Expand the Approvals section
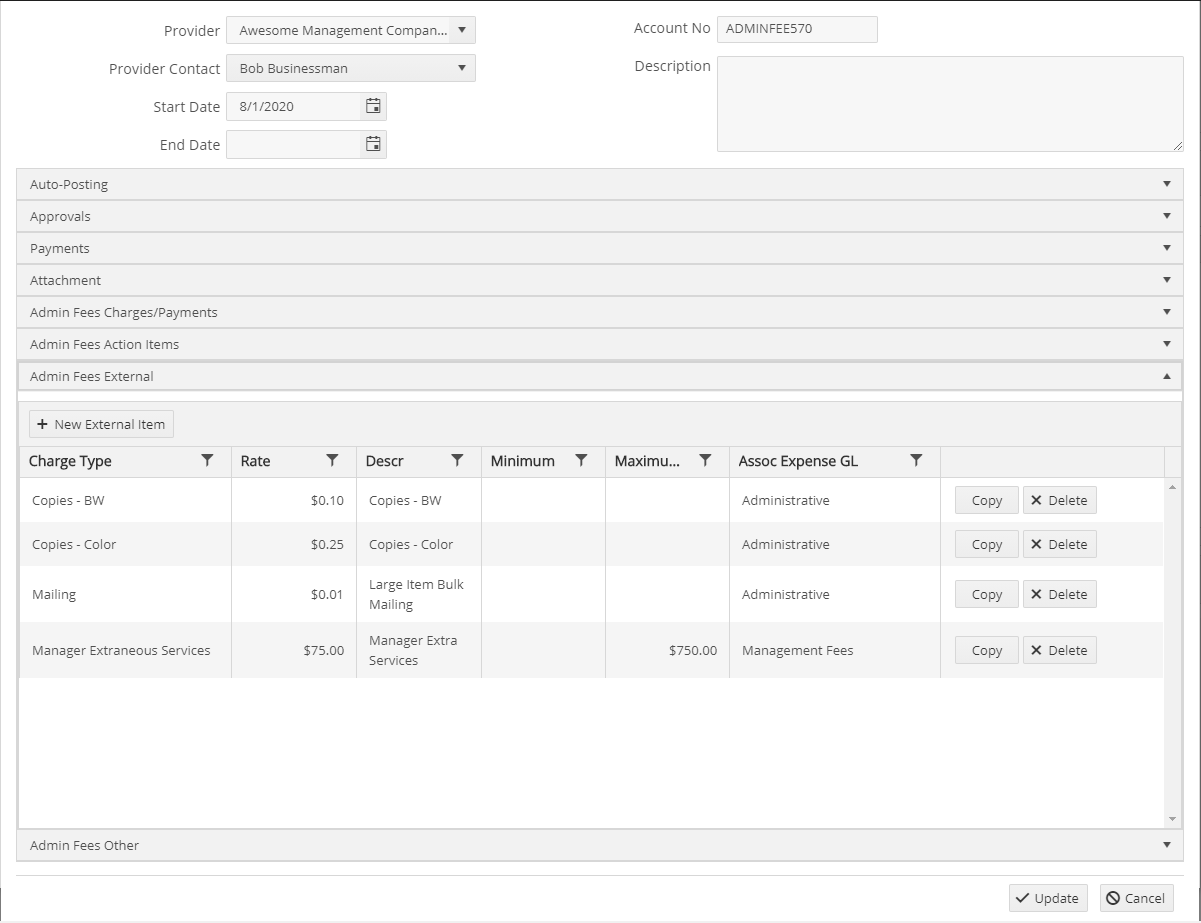This screenshot has height=923, width=1201. pos(600,216)
